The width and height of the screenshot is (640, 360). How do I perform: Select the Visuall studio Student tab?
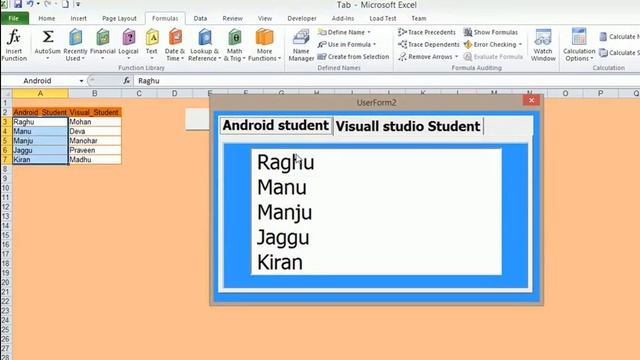tap(408, 126)
